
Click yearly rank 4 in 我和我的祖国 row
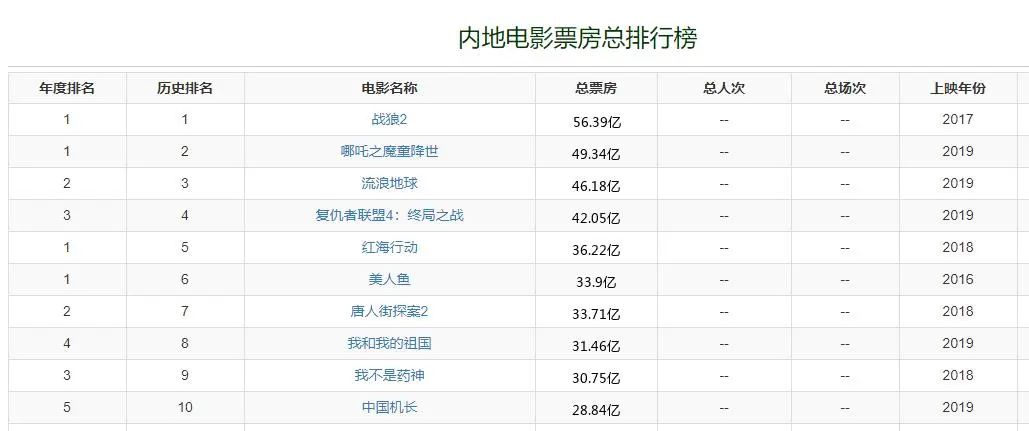pyautogui.click(x=67, y=343)
